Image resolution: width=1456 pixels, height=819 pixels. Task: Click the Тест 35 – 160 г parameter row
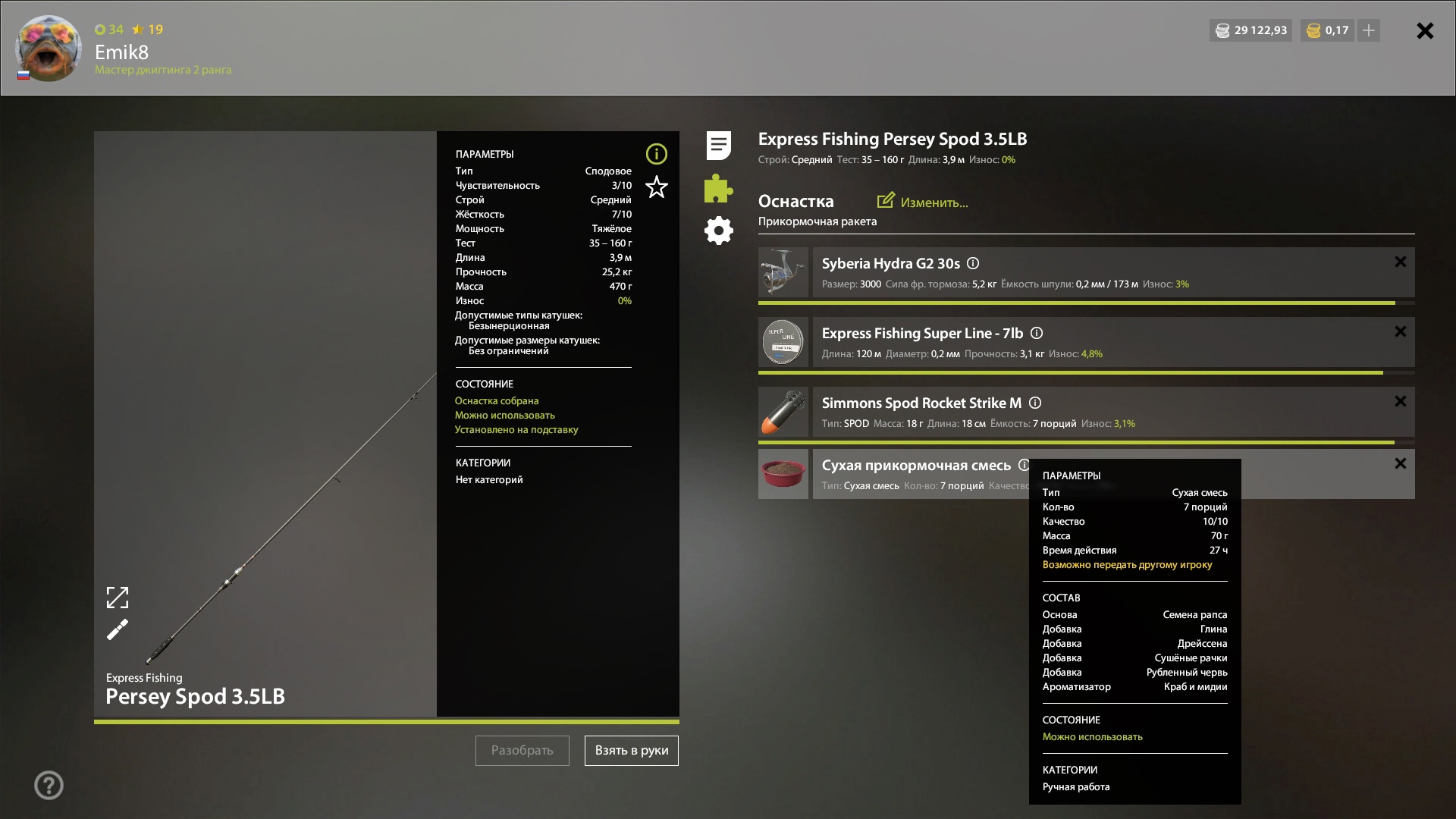click(543, 243)
